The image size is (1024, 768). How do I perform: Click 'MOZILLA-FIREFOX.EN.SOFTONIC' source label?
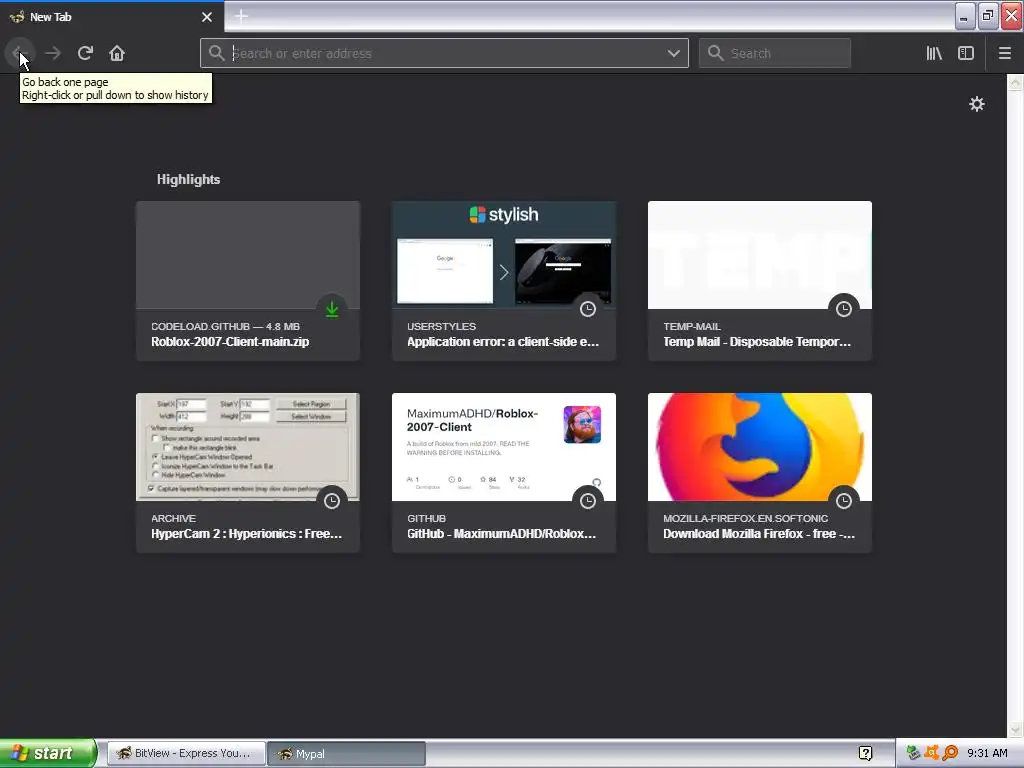pos(745,518)
